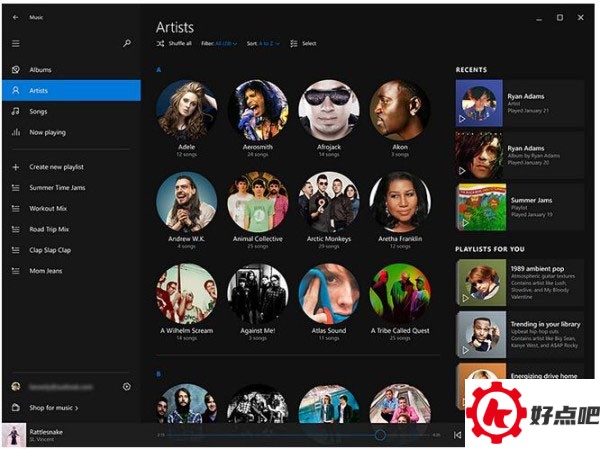Open the Albums section
This screenshot has width=600, height=449.
[40, 70]
